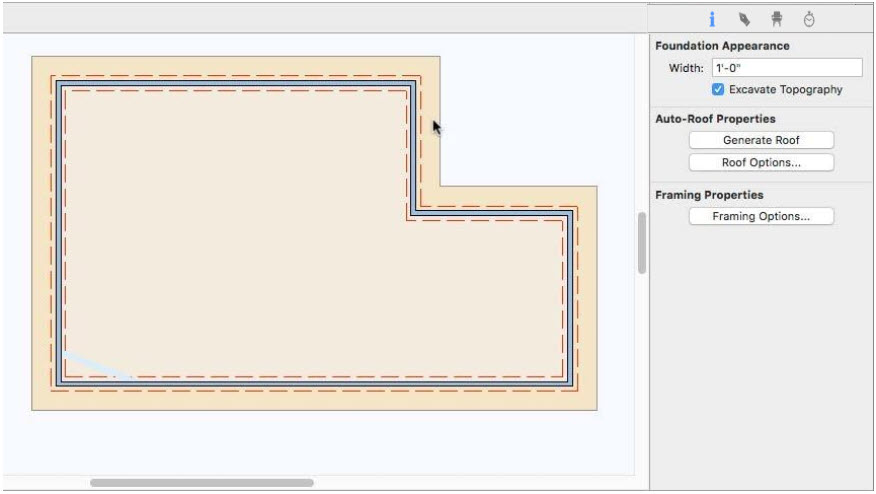Click the Foundation Appearance section header
This screenshot has width=876, height=494.
[x=722, y=46]
